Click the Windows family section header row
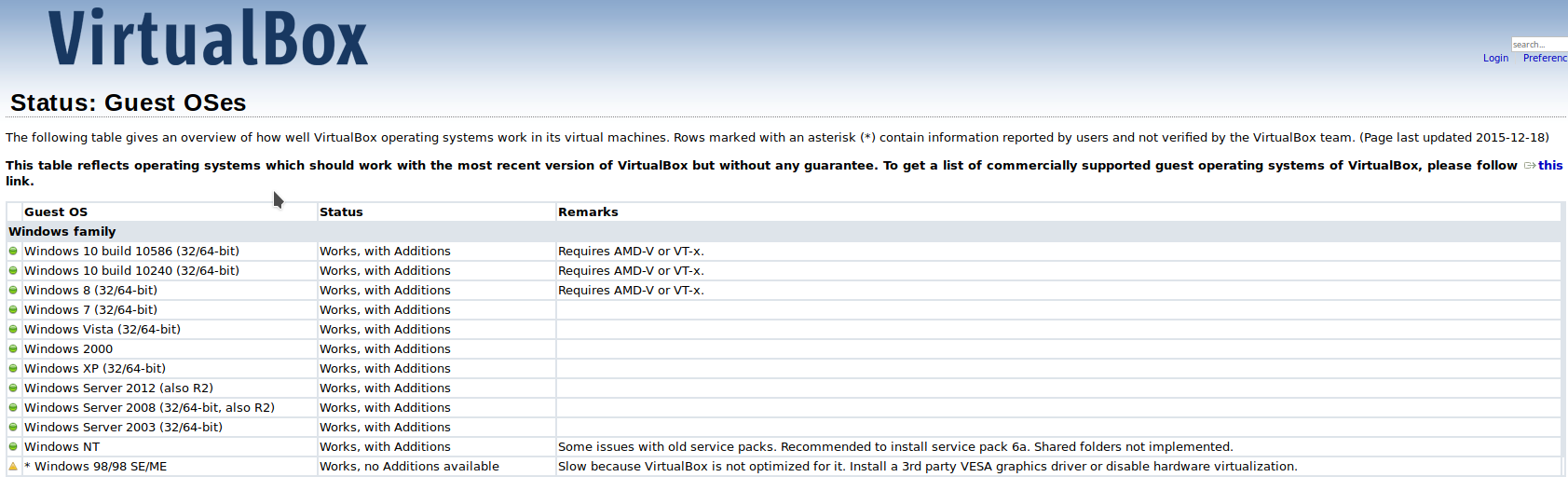Screen dimensions: 1568x477 (784, 231)
